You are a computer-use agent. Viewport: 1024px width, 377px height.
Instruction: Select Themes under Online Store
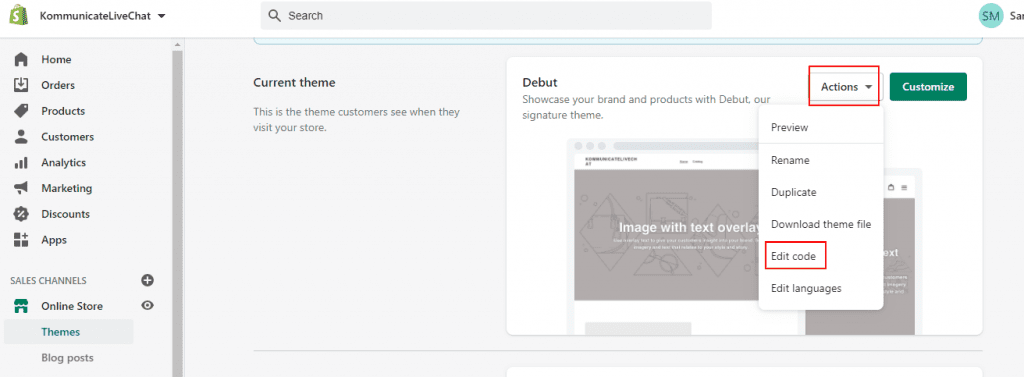click(61, 332)
